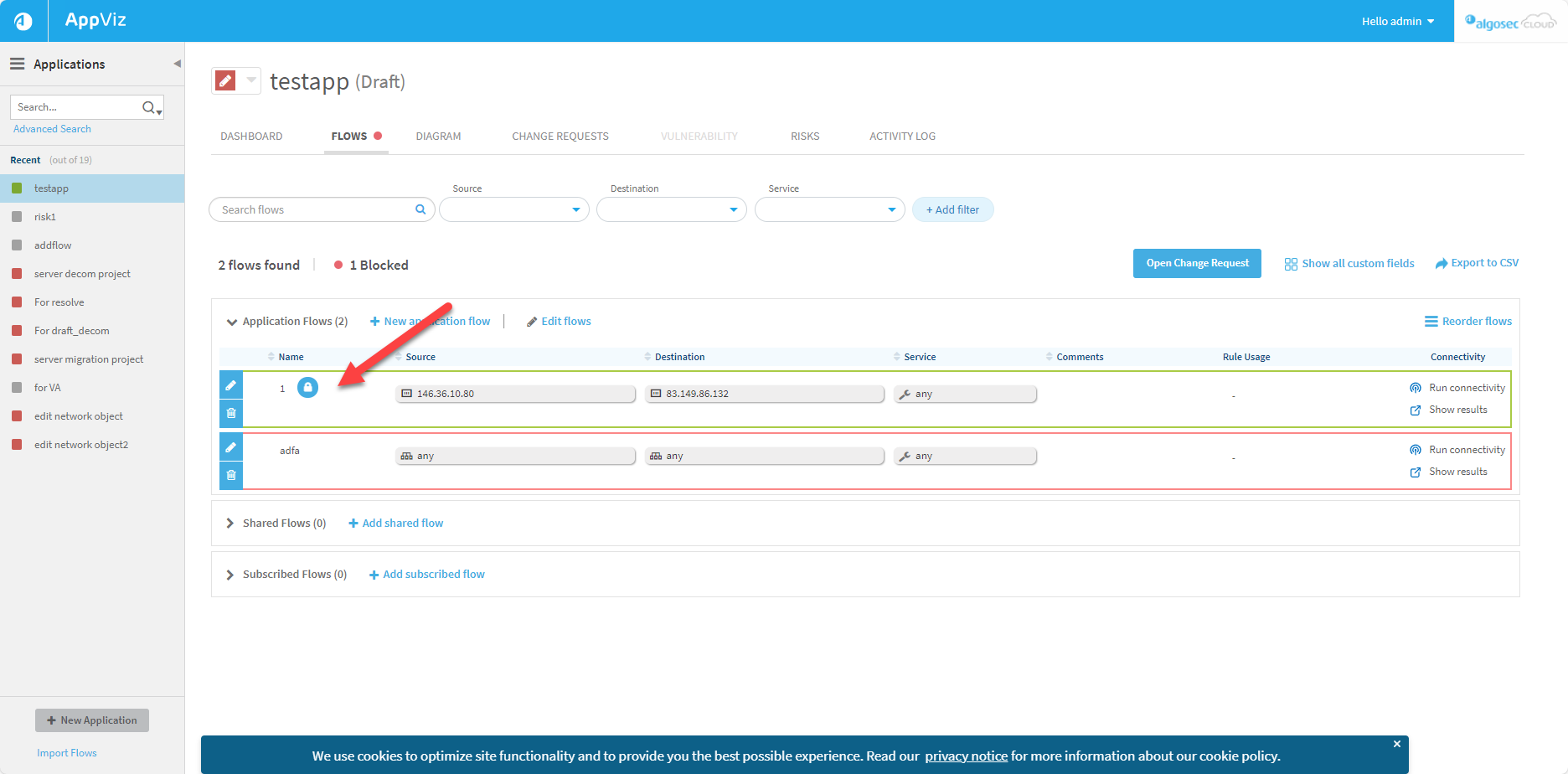Click the AppViz logo icon
The image size is (1568, 774).
pyautogui.click(x=23, y=21)
